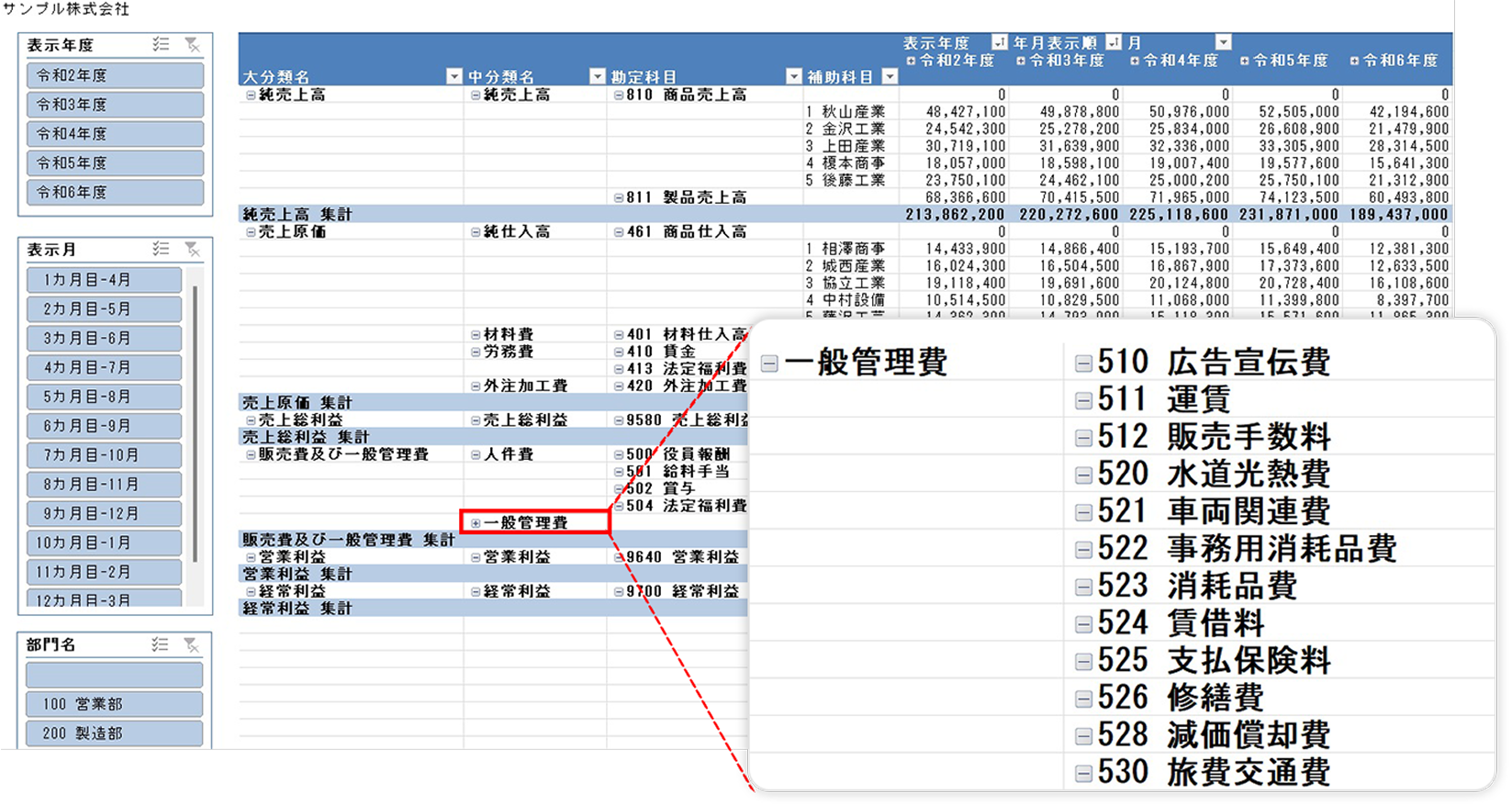1512x806 pixels.
Task: Open 大分類名 filter dropdown
Action: (454, 76)
